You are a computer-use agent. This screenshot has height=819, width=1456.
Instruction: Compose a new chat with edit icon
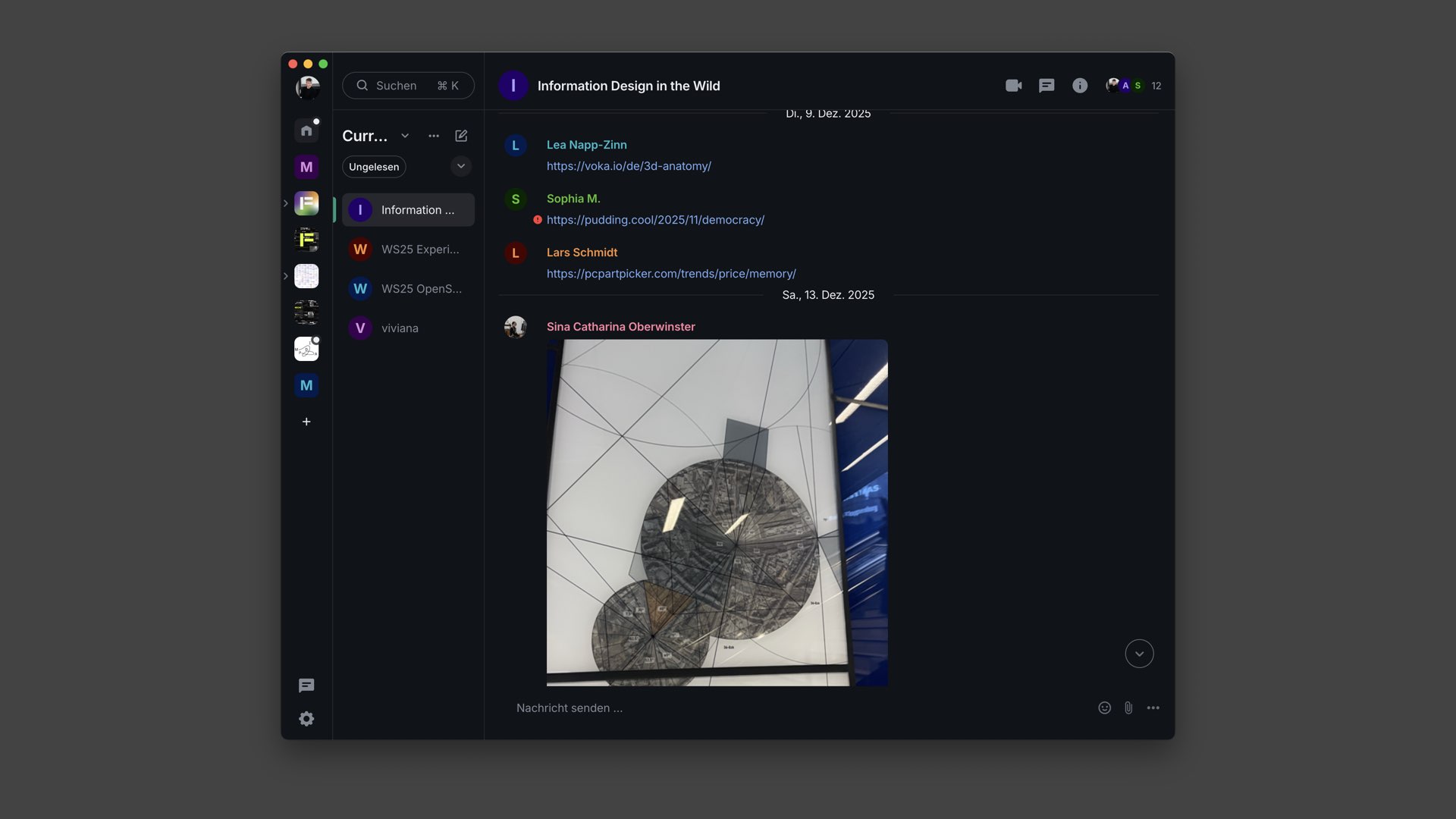pyautogui.click(x=461, y=136)
